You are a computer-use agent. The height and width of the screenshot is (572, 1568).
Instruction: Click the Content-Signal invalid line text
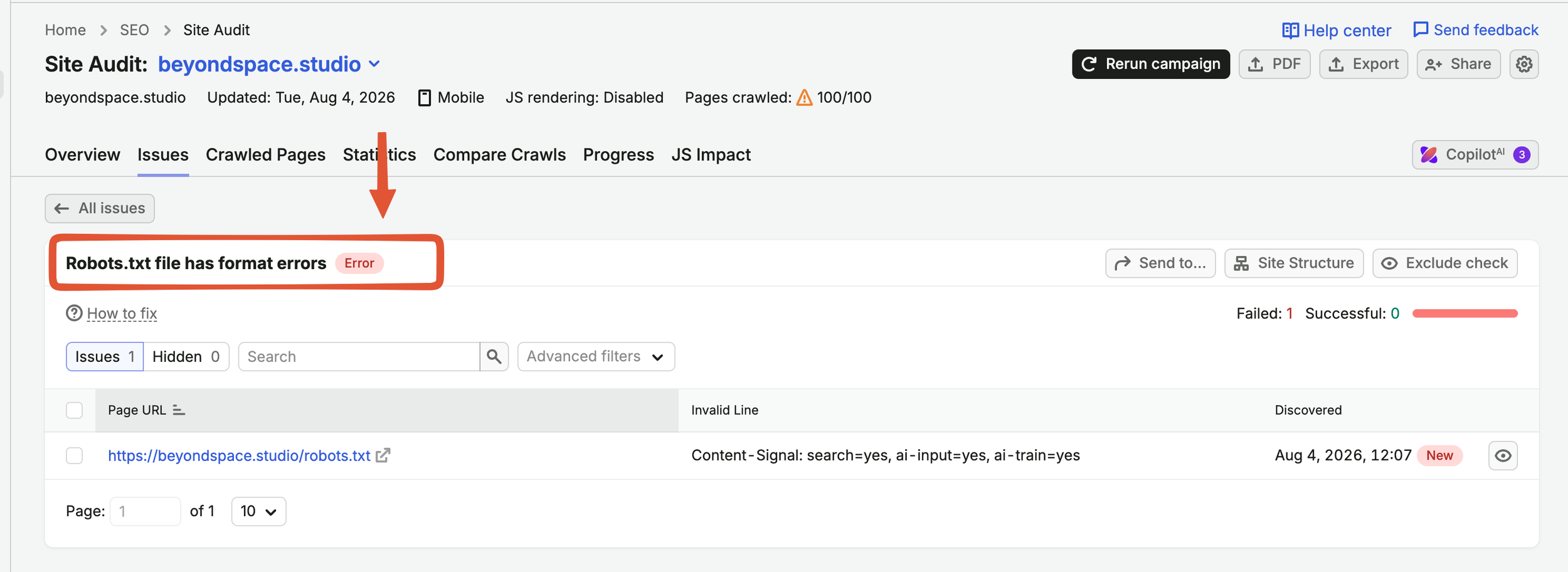point(886,455)
